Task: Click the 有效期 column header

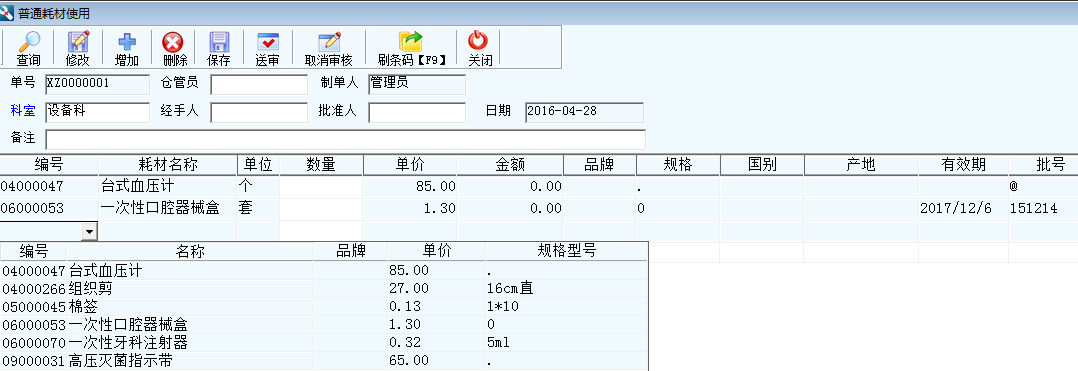Action: click(x=963, y=165)
